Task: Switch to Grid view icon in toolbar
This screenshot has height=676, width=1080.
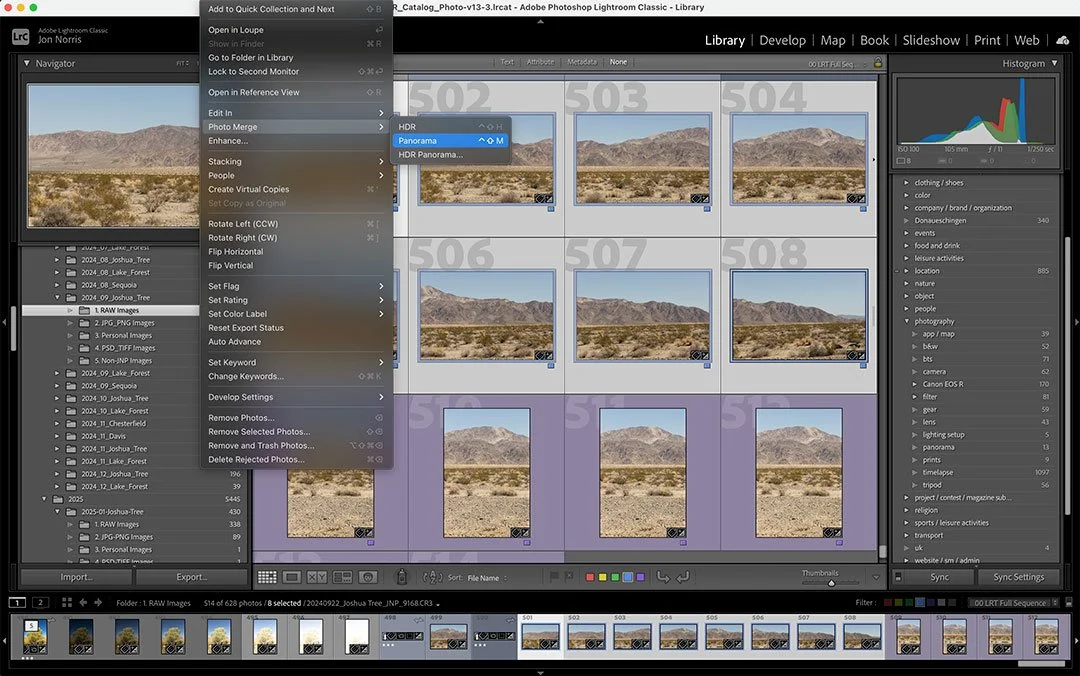Action: coord(267,577)
